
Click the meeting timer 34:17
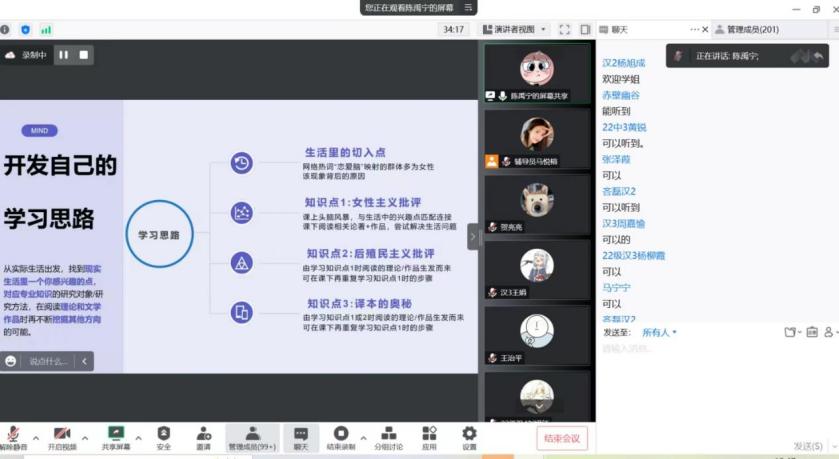tap(453, 30)
